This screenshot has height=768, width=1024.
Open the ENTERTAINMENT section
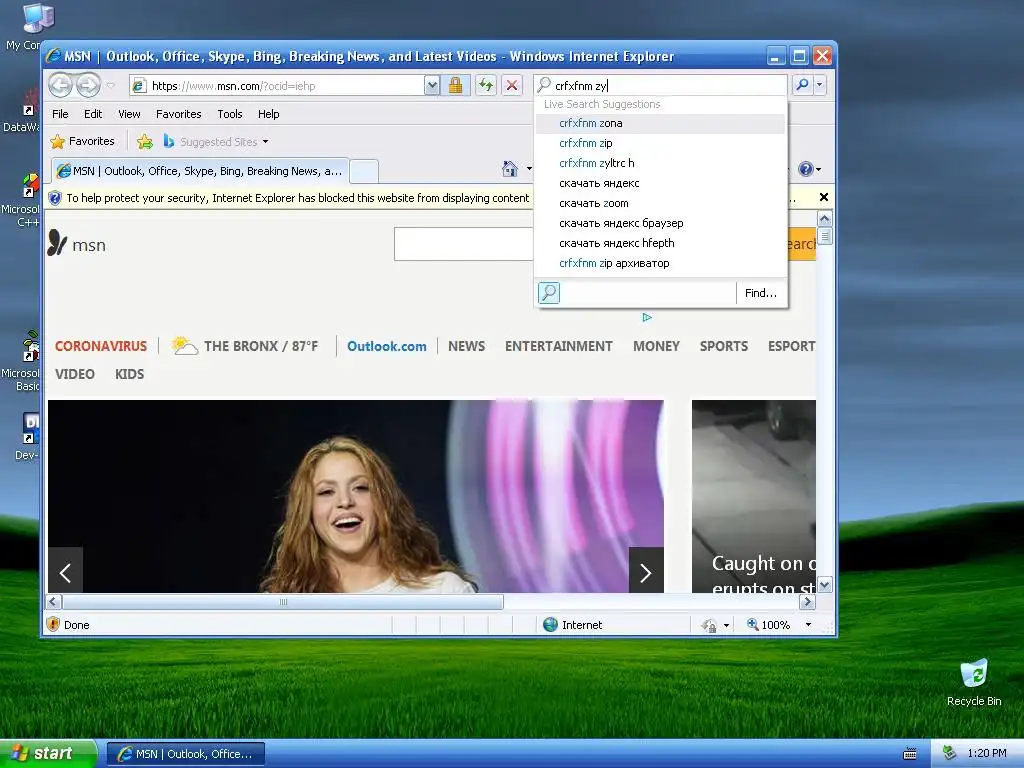[x=558, y=346]
